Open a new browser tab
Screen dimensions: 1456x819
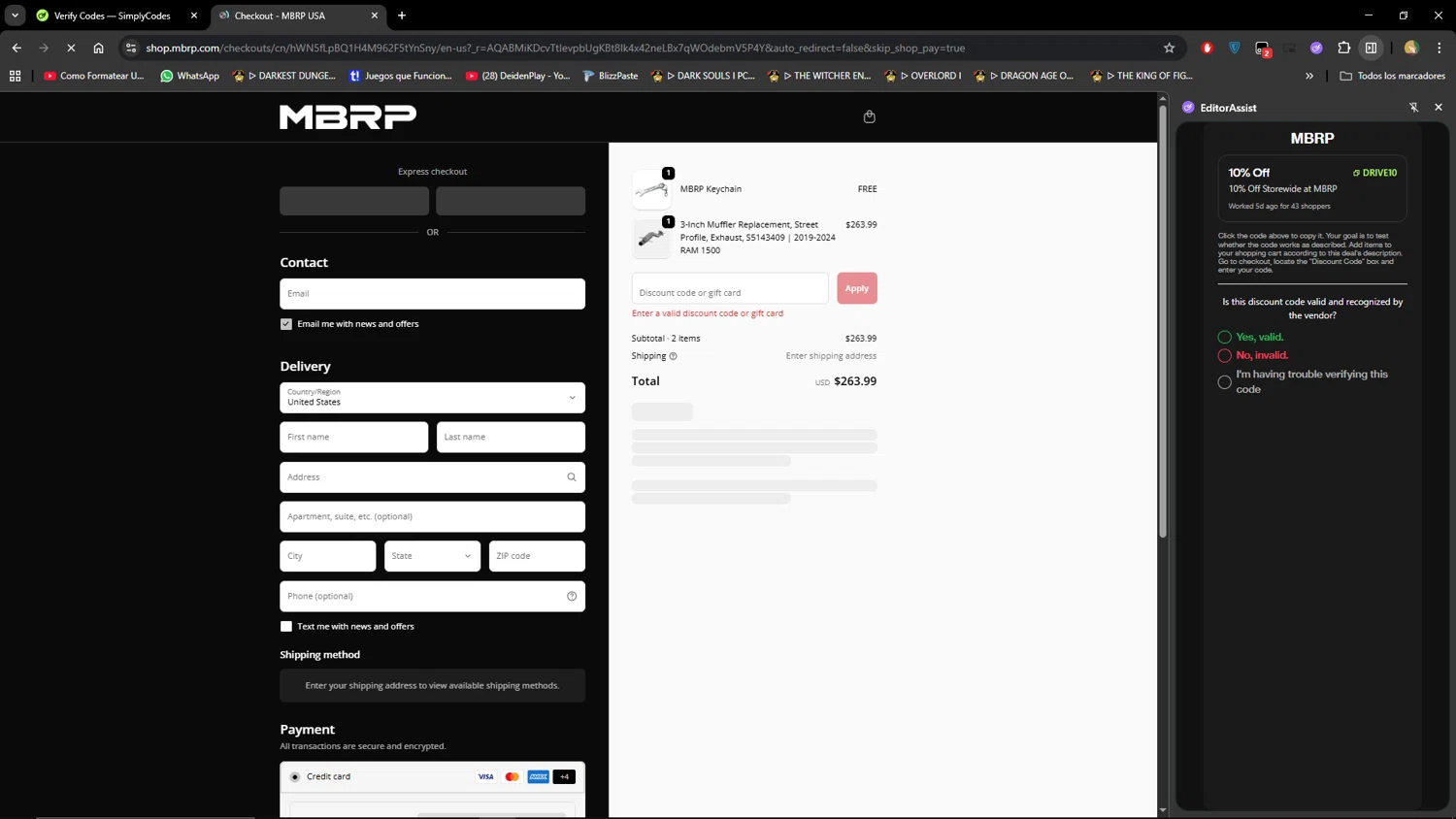pos(402,16)
